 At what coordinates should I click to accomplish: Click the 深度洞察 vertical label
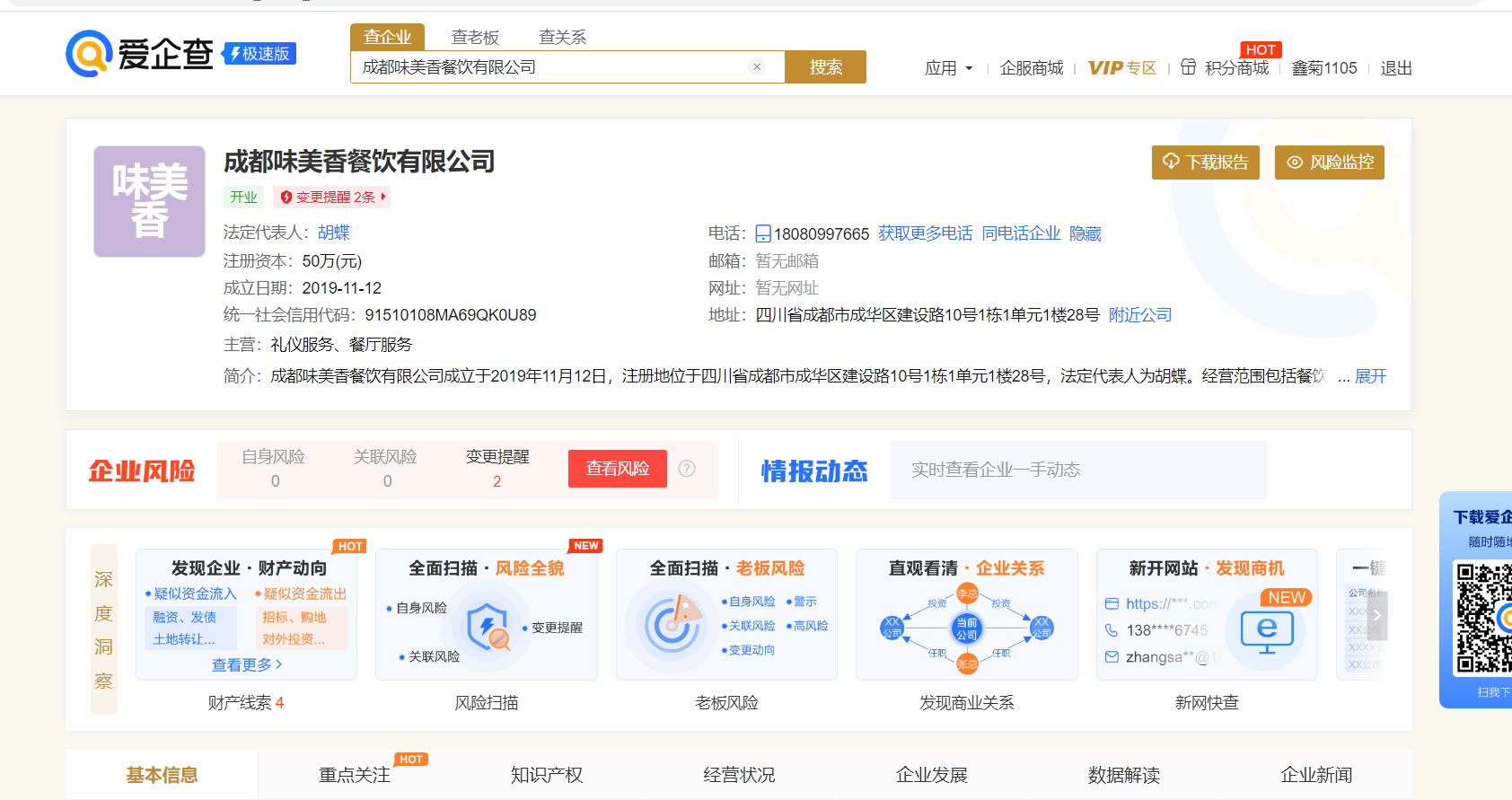click(x=104, y=629)
